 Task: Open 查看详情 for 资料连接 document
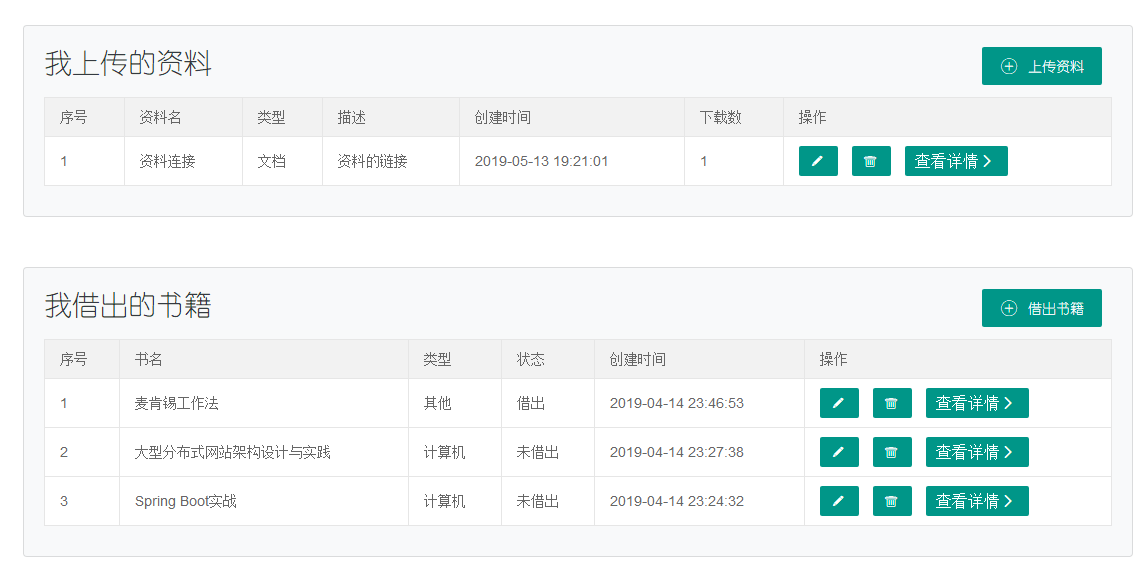[955, 161]
